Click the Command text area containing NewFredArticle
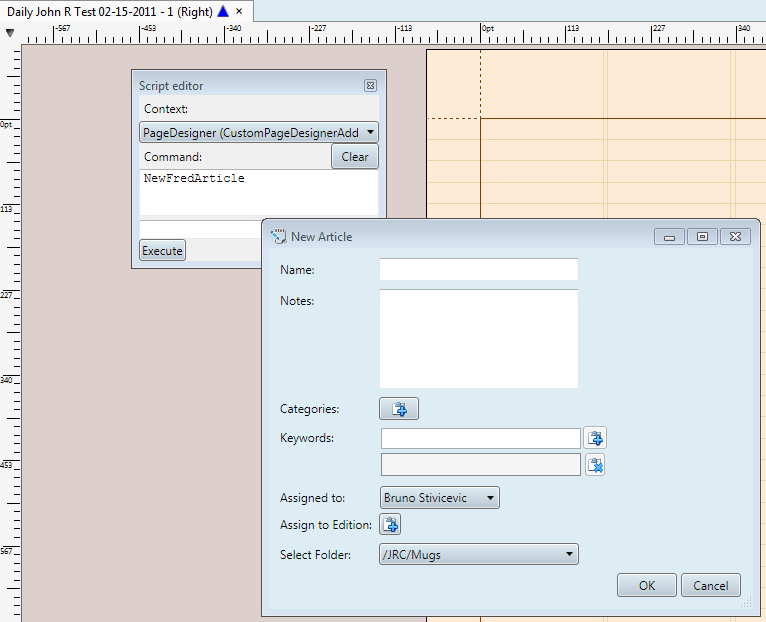This screenshot has width=766, height=622. (259, 192)
